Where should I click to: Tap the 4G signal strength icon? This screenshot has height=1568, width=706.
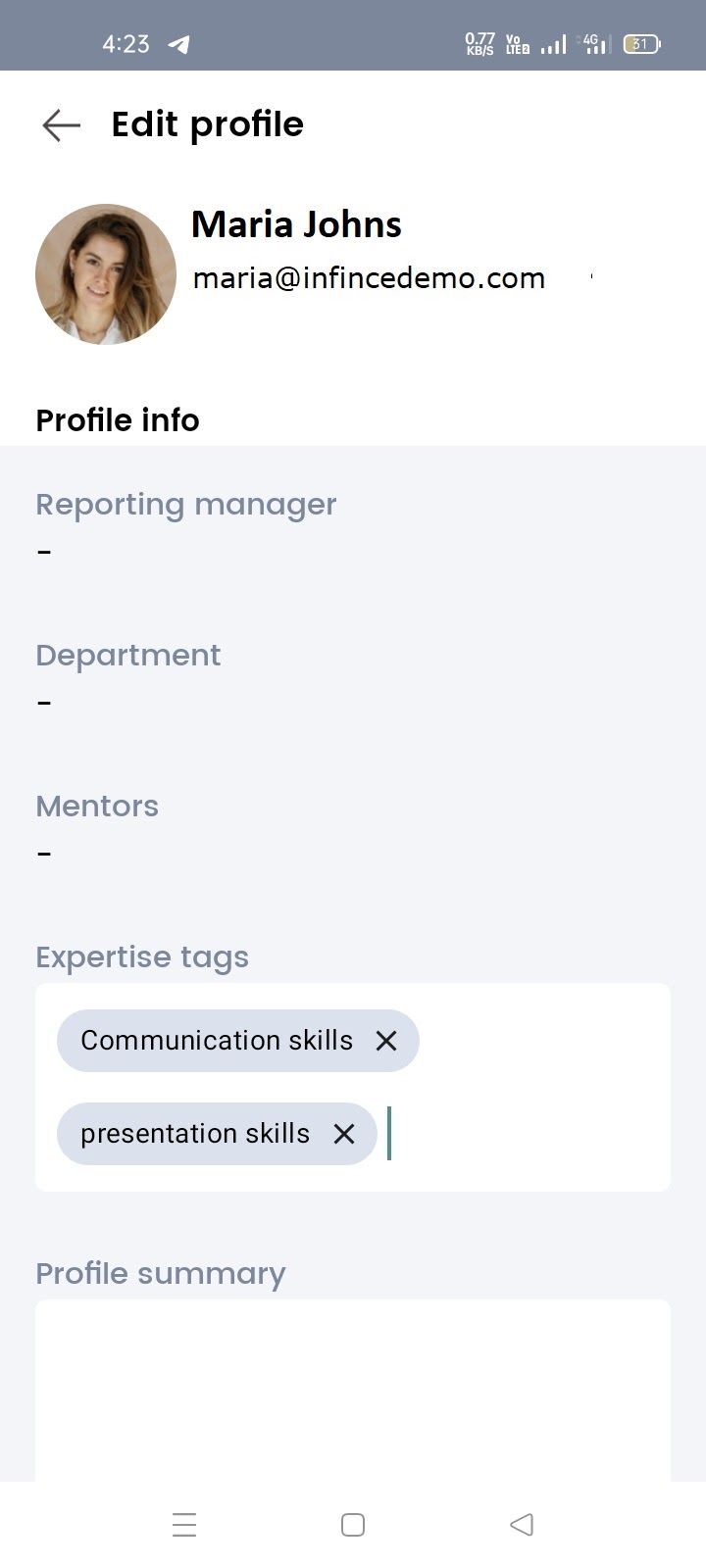click(x=596, y=44)
